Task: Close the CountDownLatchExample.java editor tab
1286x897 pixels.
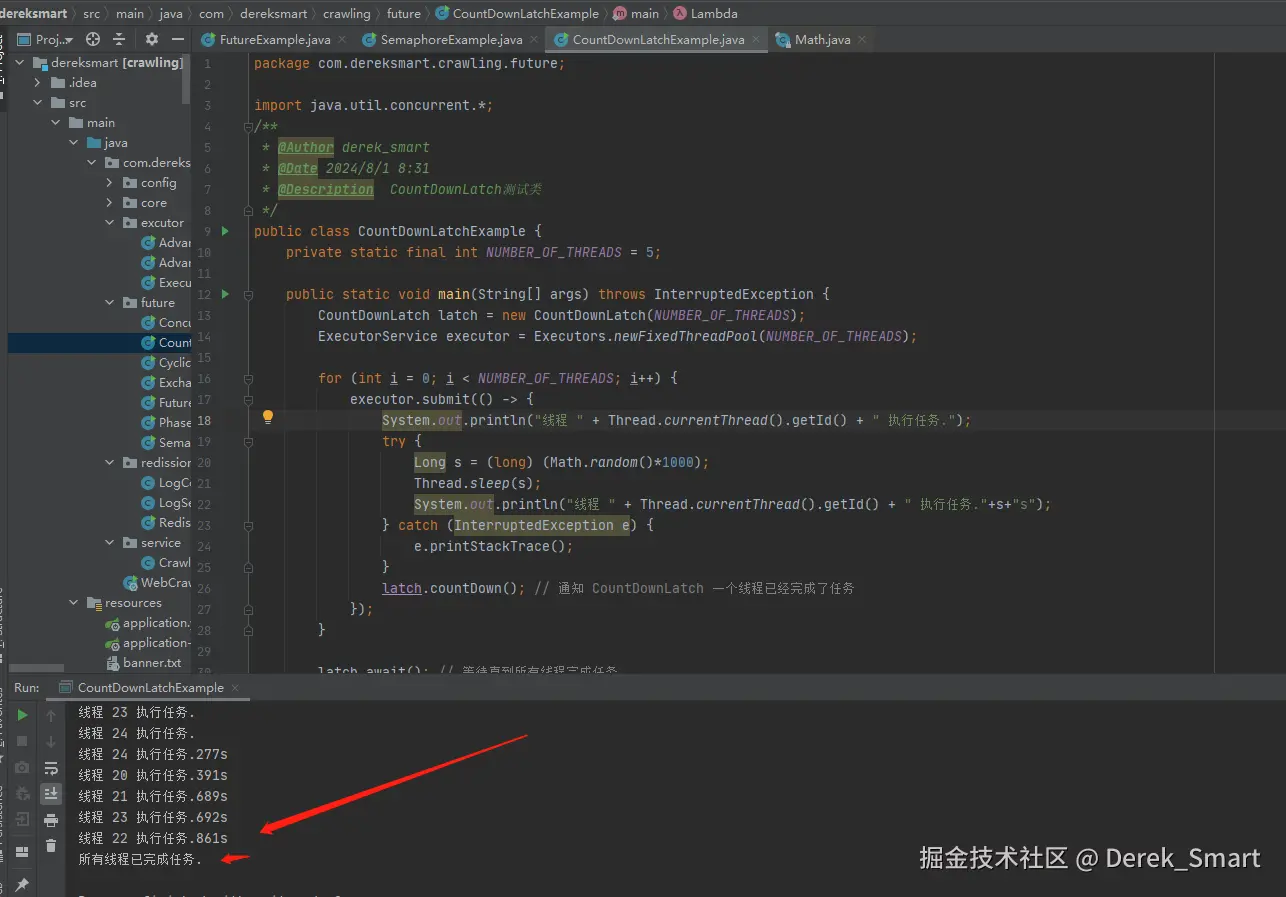Action: [755, 40]
